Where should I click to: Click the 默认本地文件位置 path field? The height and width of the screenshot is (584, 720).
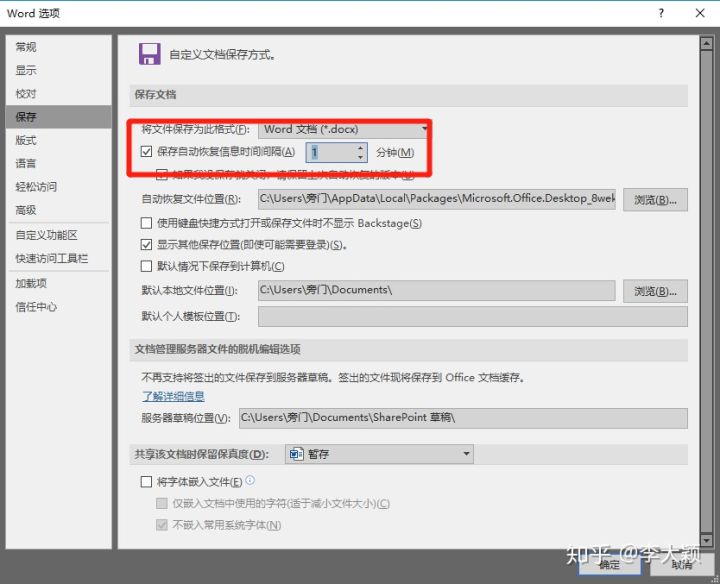click(x=437, y=290)
